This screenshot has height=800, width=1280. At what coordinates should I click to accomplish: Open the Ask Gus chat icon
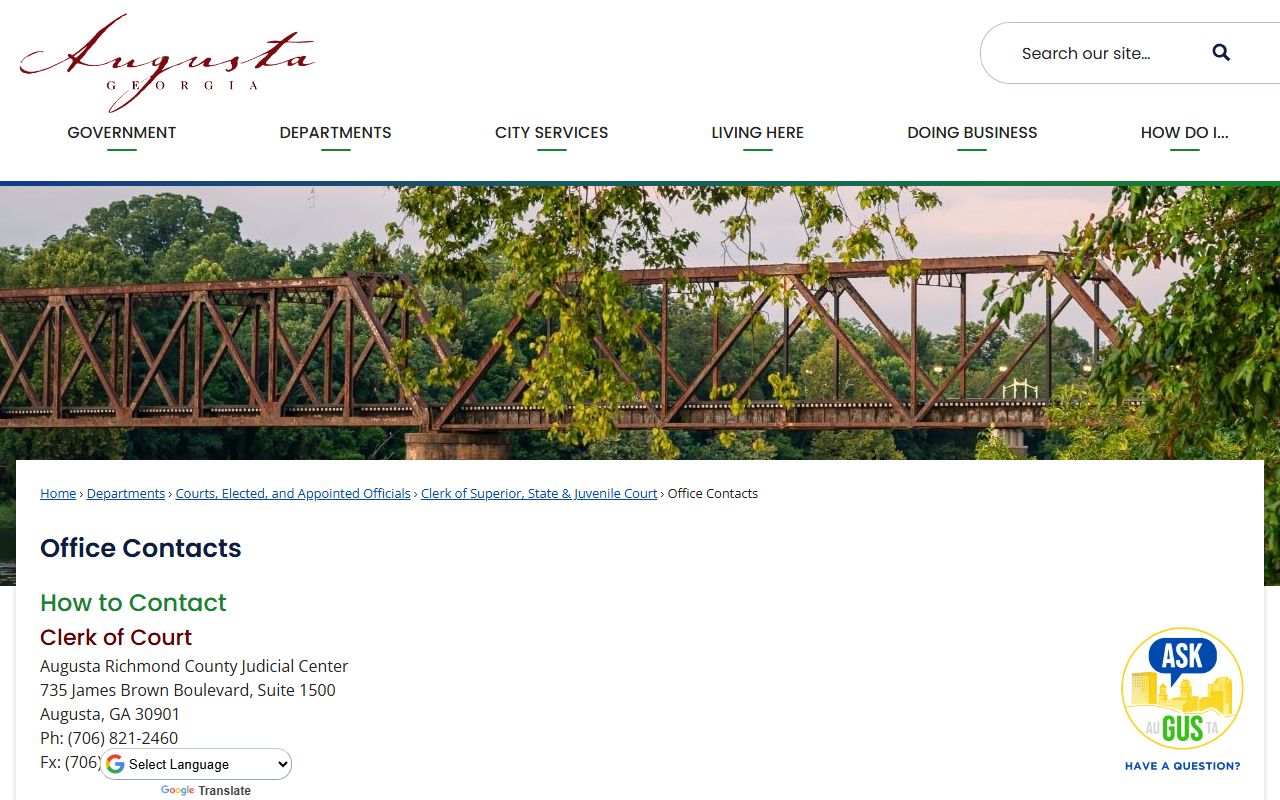pyautogui.click(x=1182, y=689)
